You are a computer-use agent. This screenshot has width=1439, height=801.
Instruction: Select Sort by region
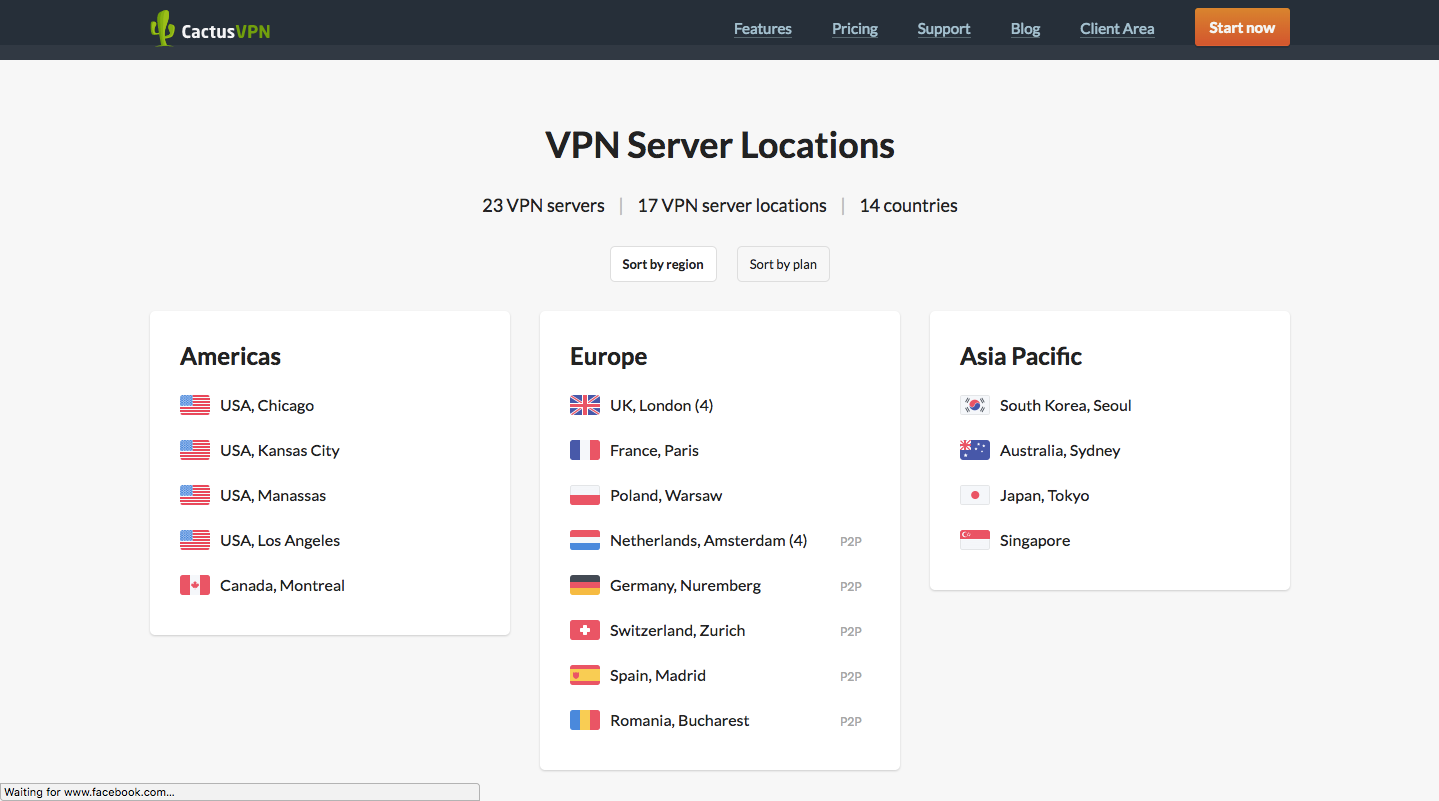coord(663,264)
